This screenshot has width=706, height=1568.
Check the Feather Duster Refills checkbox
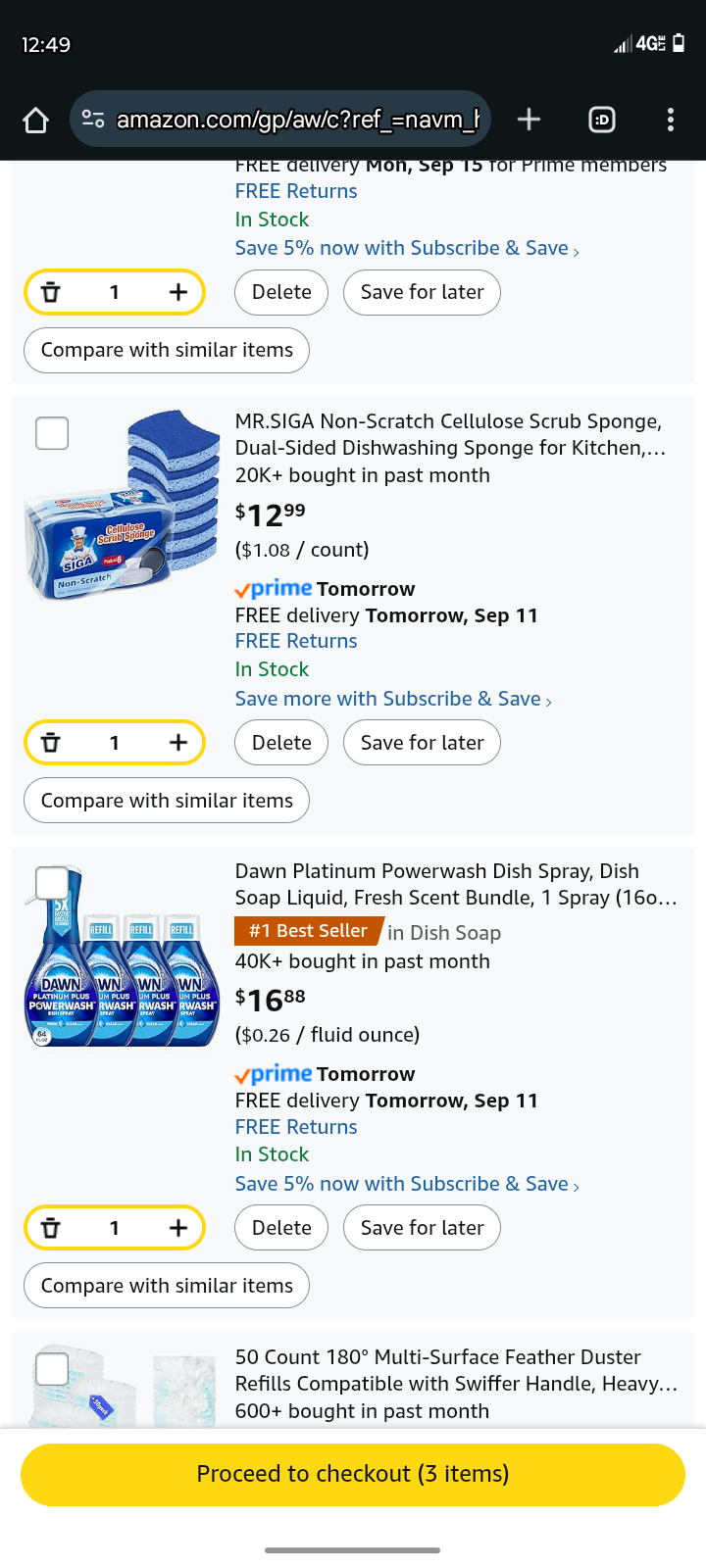coord(52,1369)
